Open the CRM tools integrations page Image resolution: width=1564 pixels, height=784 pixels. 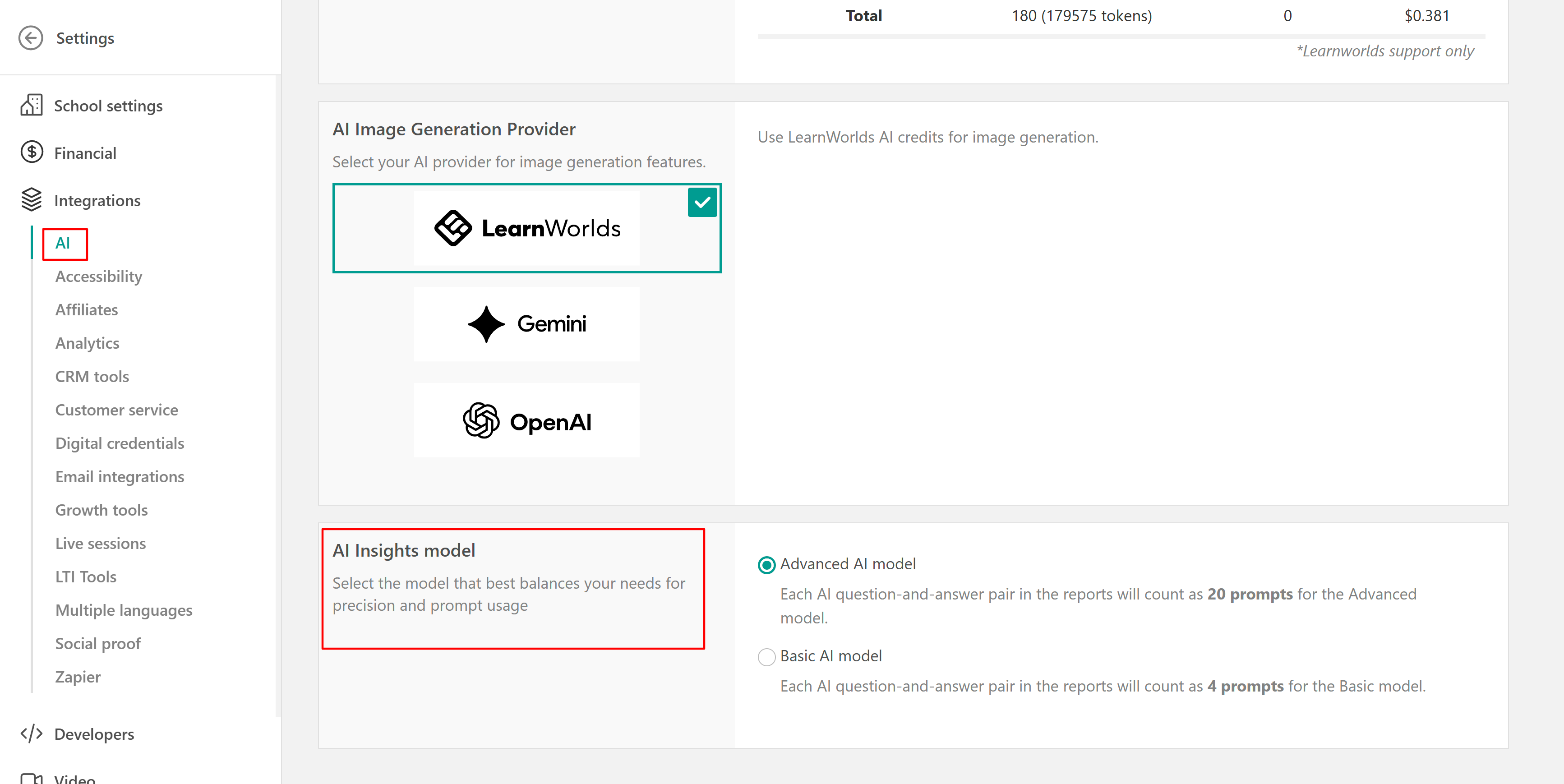pyautogui.click(x=92, y=377)
